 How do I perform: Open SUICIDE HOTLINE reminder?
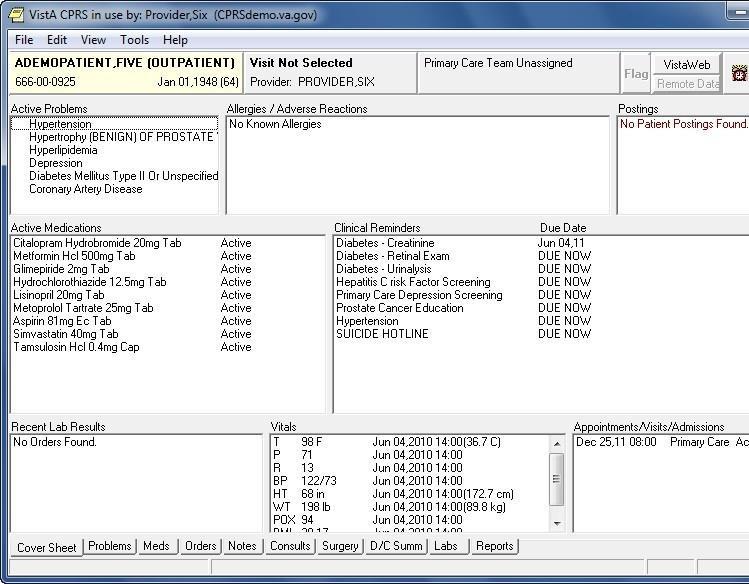click(x=542, y=334)
